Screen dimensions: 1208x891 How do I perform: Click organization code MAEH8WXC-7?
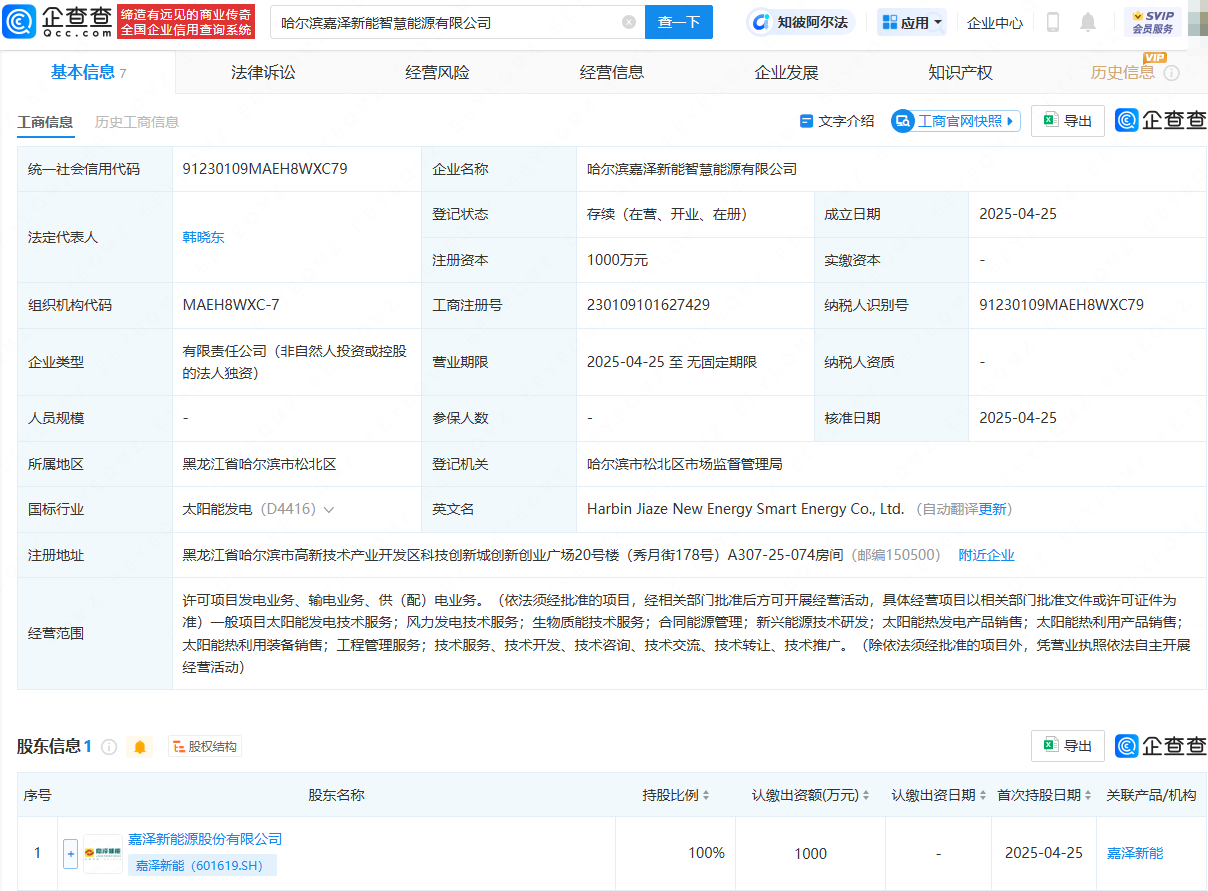coord(231,304)
